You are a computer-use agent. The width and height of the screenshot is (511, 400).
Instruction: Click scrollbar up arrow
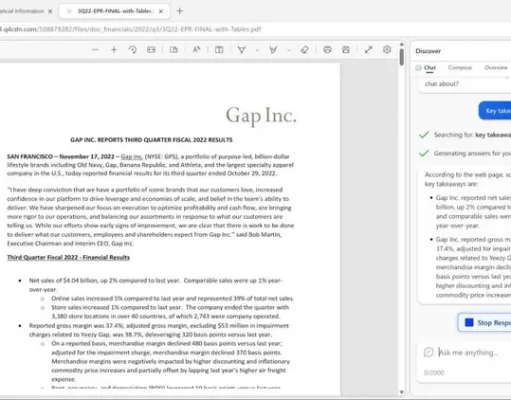[402, 44]
